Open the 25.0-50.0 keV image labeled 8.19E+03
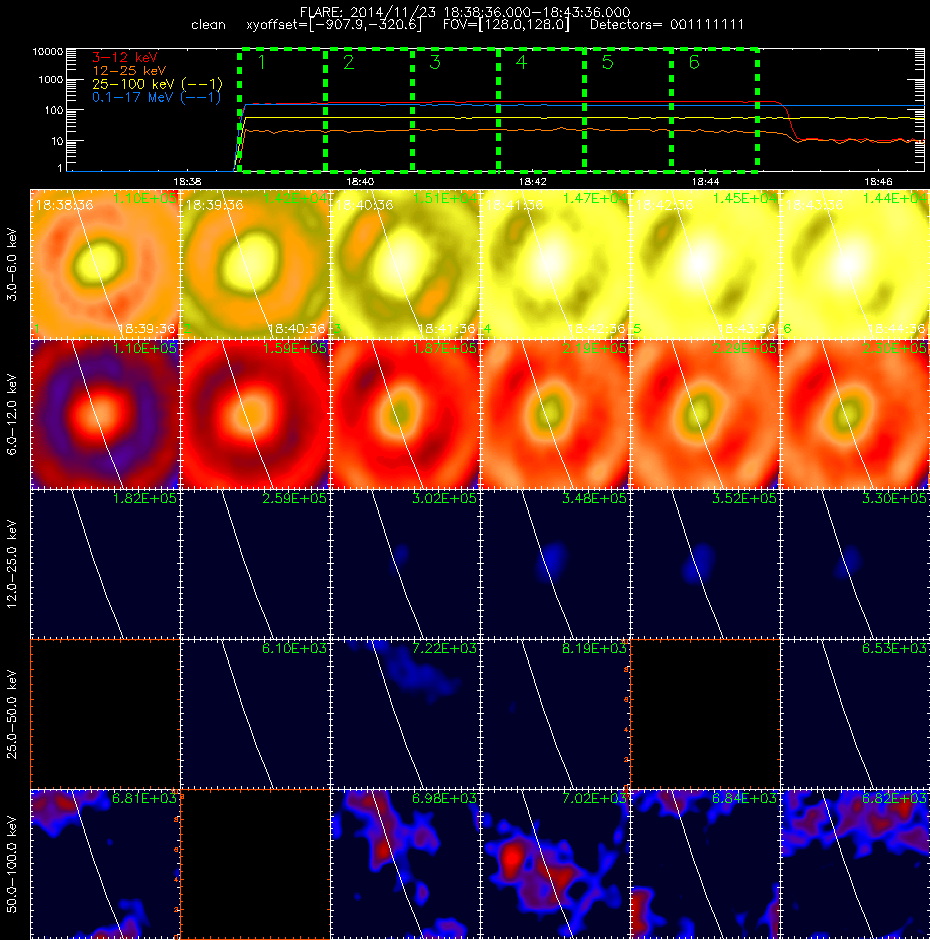Viewport: 930px width, 940px height. click(555, 713)
